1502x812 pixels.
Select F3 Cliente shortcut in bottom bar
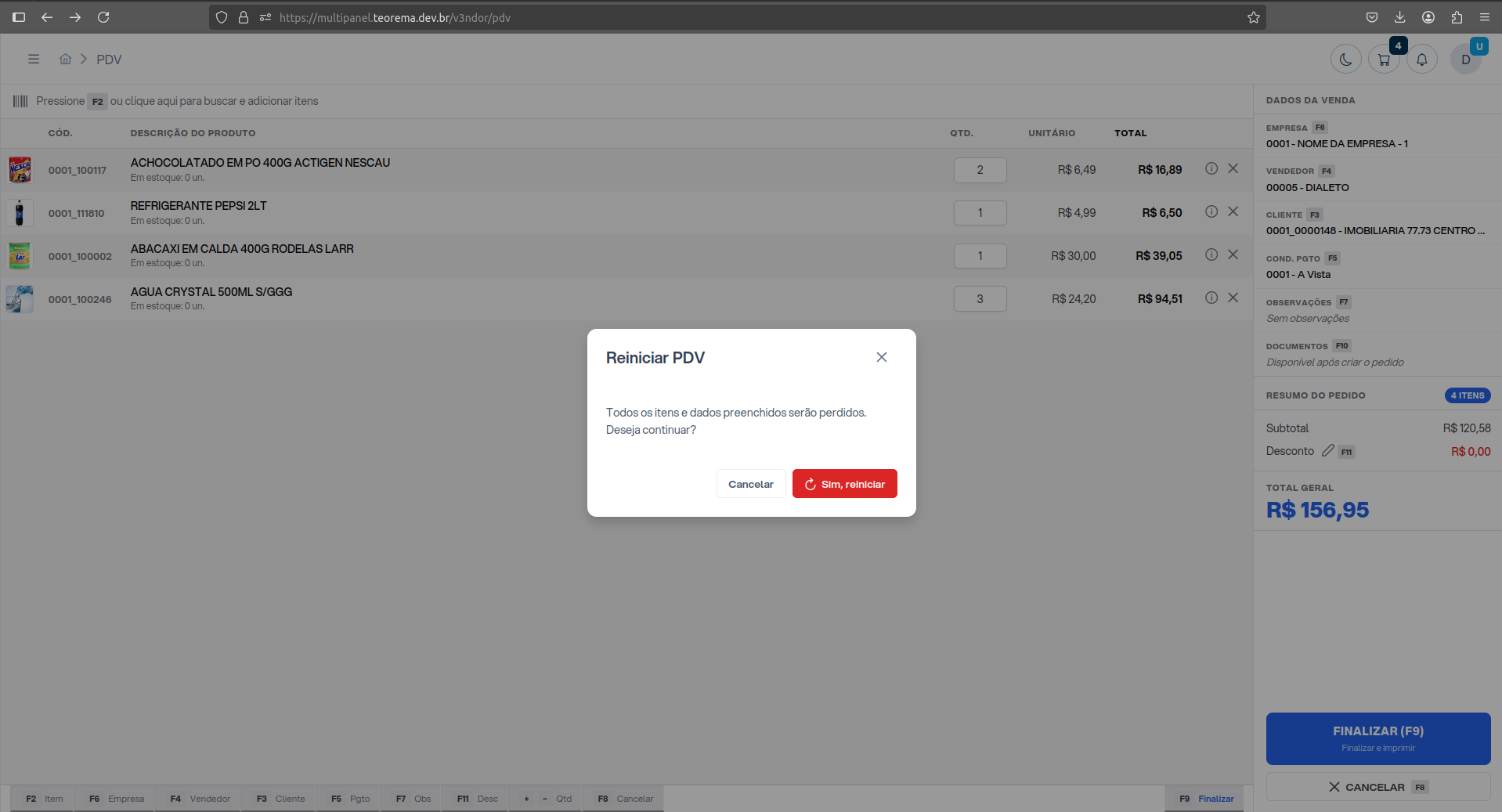280,799
